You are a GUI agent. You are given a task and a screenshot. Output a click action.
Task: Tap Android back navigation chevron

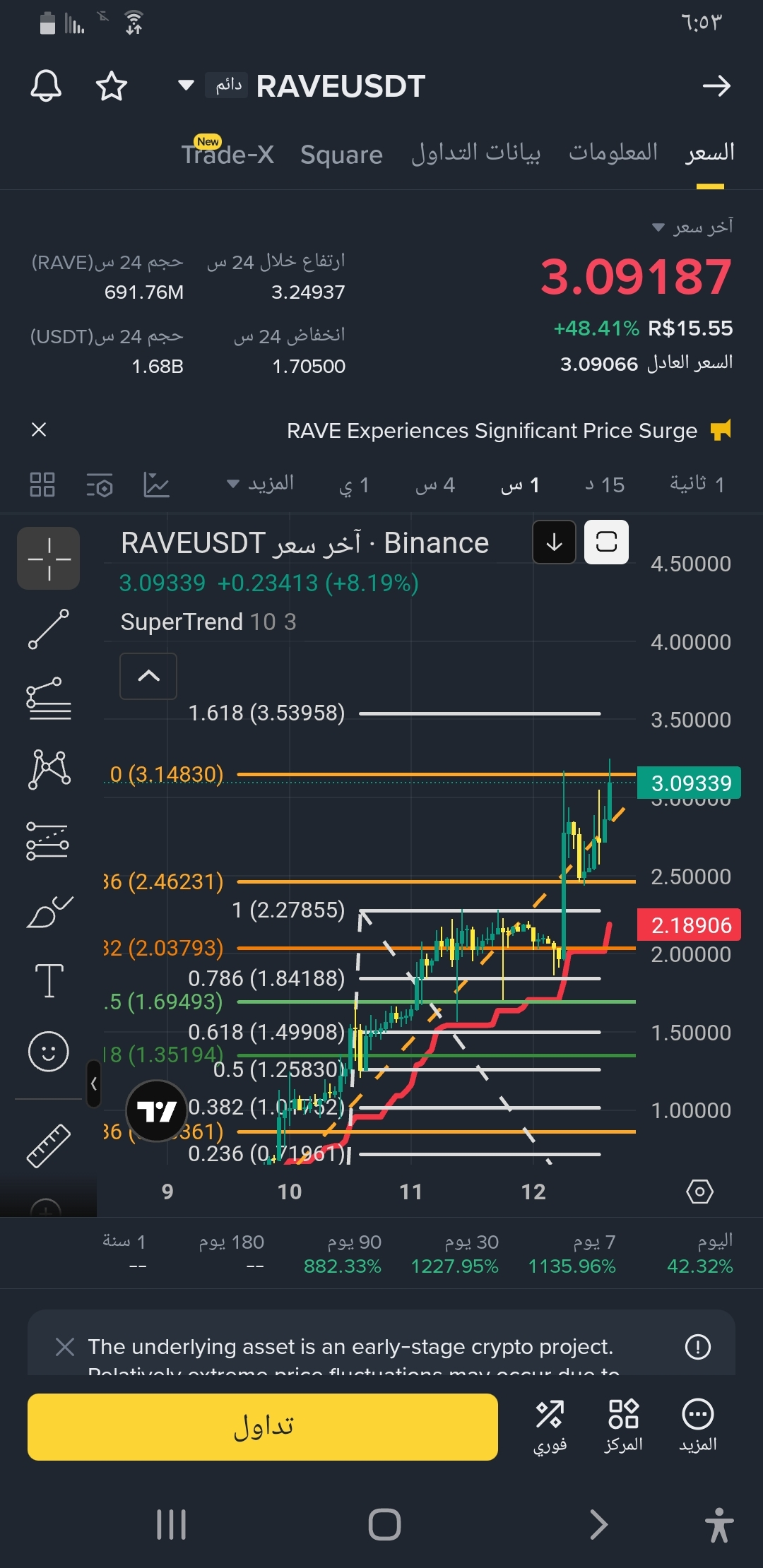[598, 1524]
